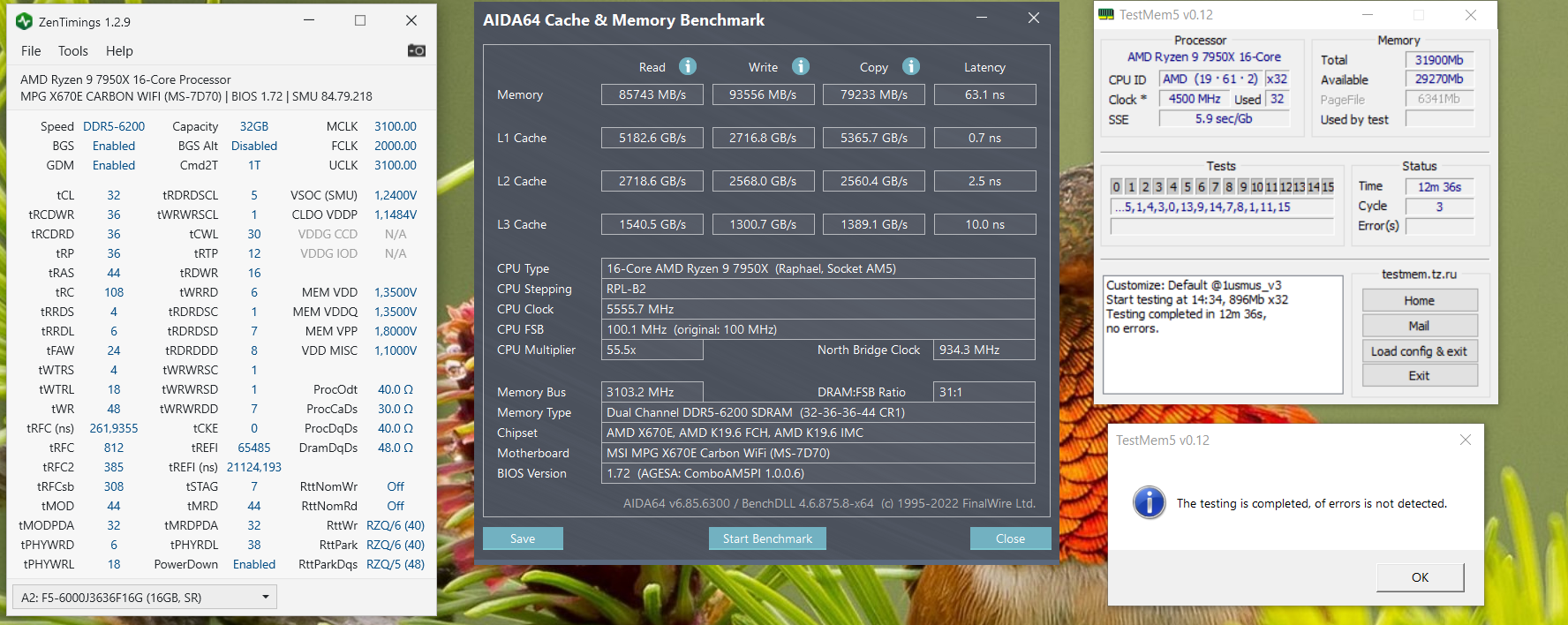Image resolution: width=1568 pixels, height=625 pixels.
Task: Click test number 0 box in TestMem5
Action: click(x=1117, y=186)
